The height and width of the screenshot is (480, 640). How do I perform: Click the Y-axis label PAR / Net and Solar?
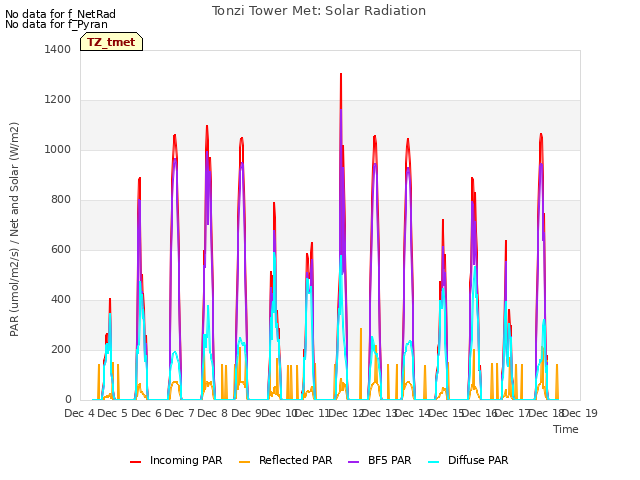pos(14,229)
